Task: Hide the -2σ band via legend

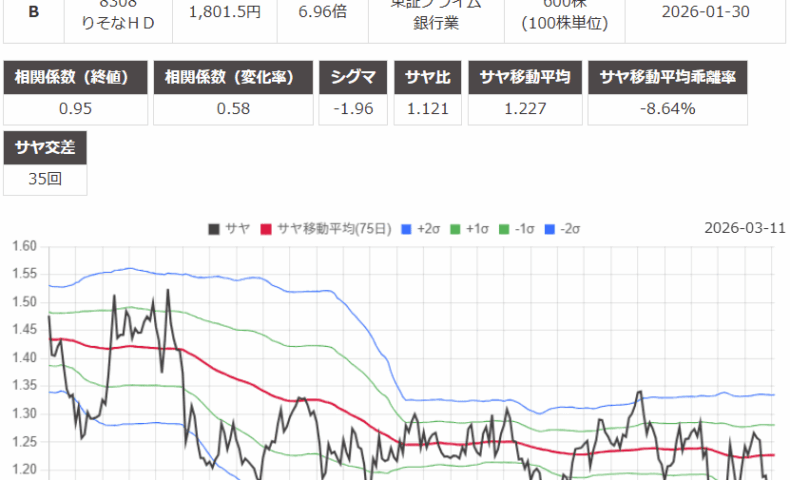Action: pyautogui.click(x=555, y=229)
